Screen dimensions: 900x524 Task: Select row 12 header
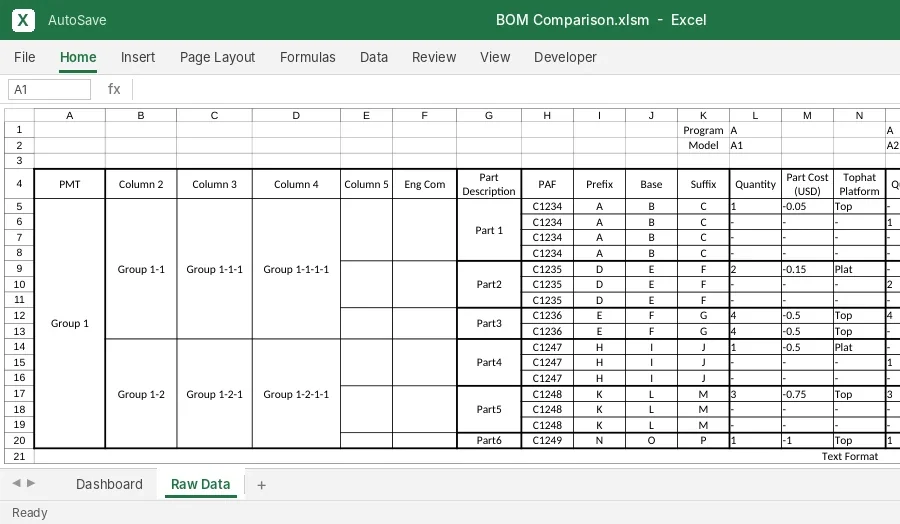click(x=19, y=315)
